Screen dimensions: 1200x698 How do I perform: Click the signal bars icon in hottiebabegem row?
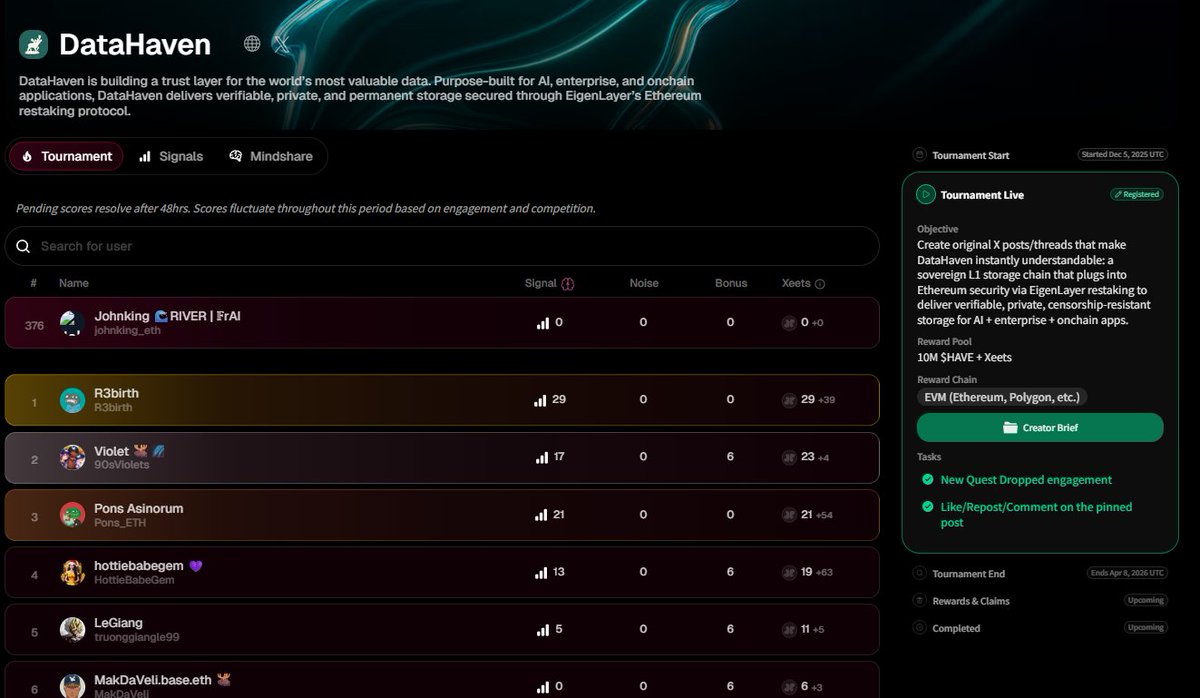[x=541, y=572]
